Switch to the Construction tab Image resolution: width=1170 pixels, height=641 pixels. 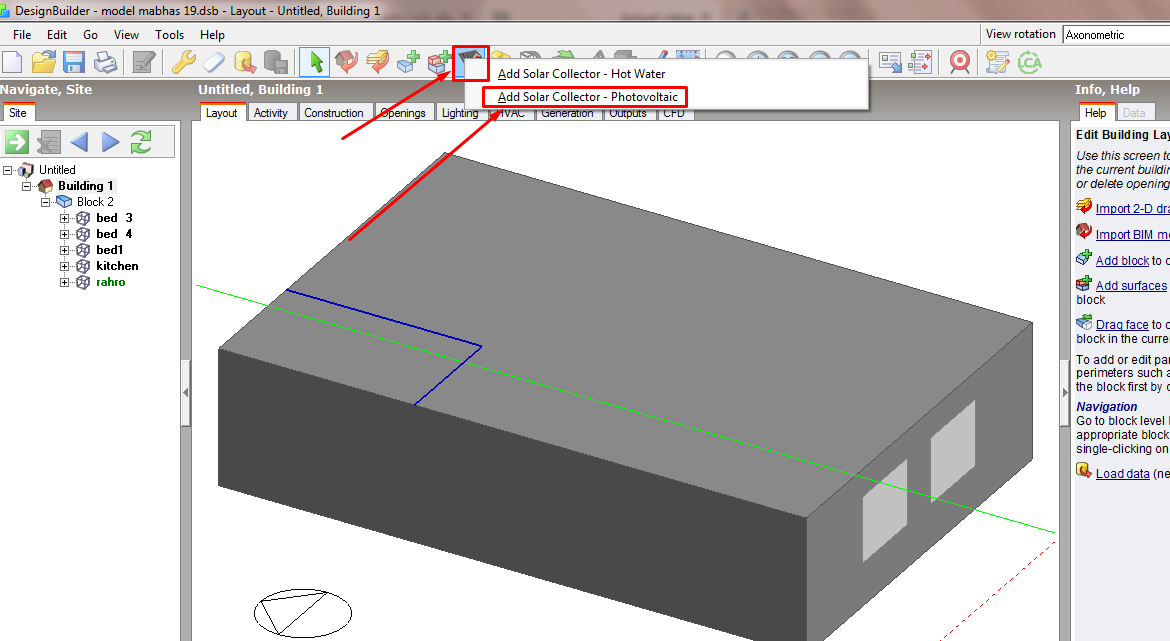334,113
